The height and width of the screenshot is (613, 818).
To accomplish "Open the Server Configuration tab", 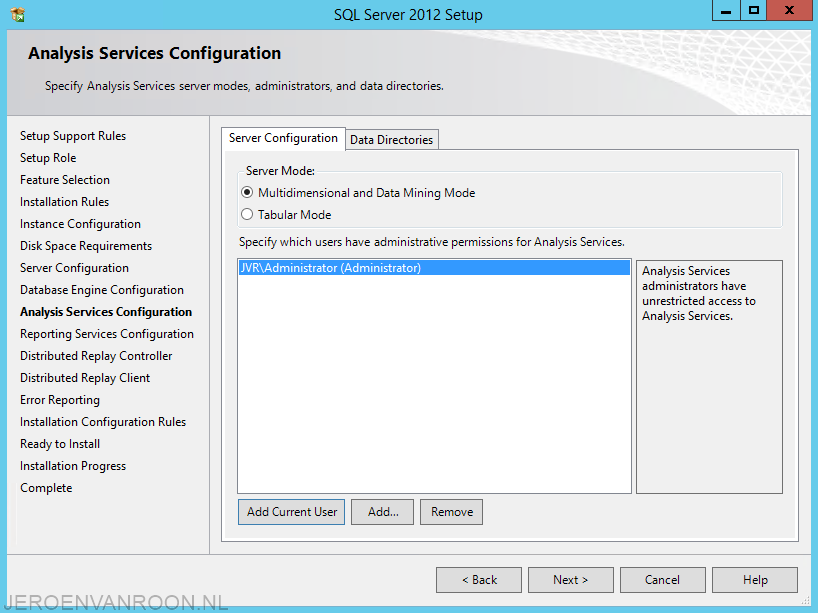I will 283,138.
